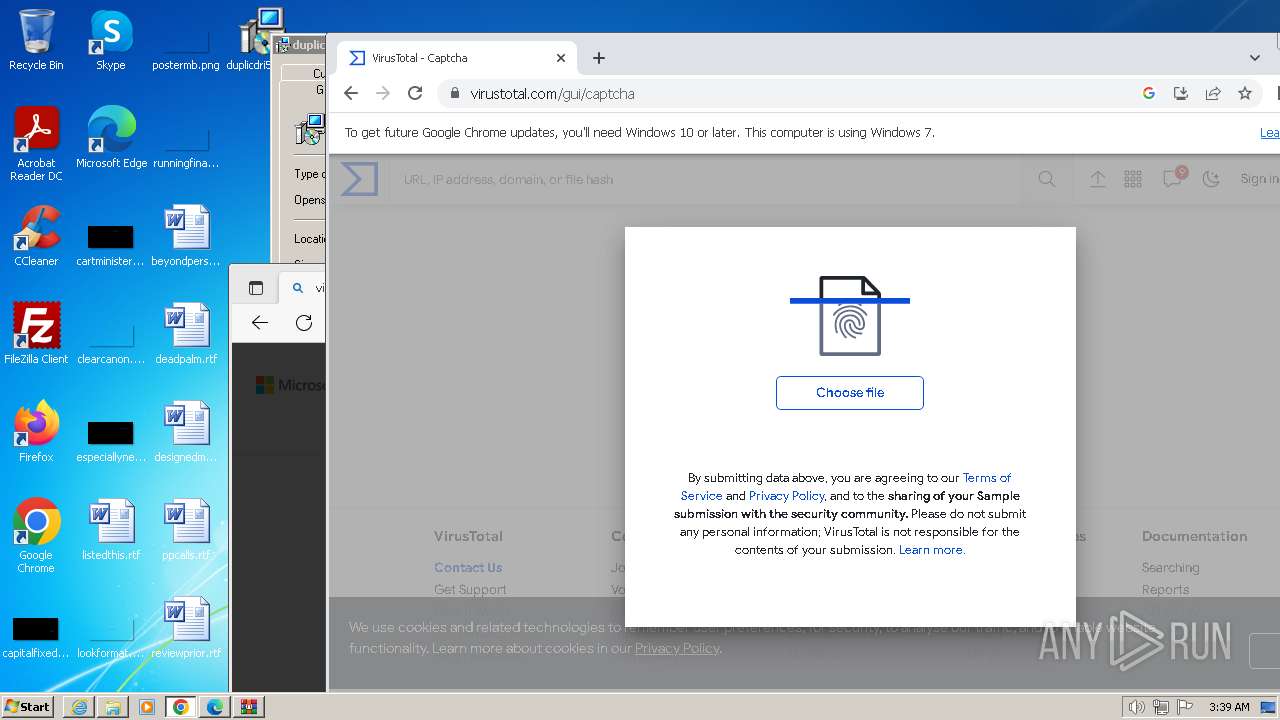Follow the Learn more link
Screen dimensions: 1280x720
[931, 550]
